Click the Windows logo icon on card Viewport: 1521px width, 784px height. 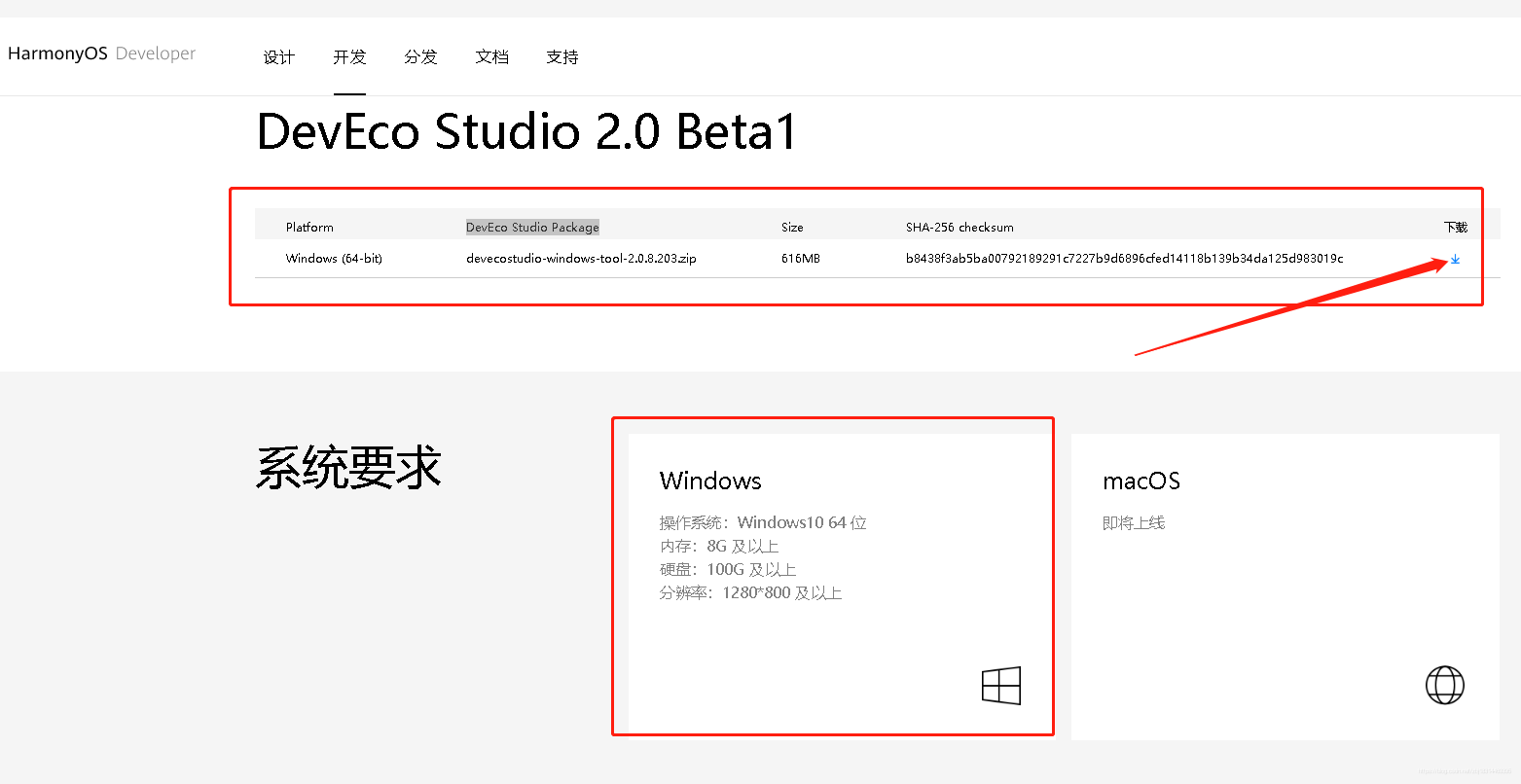(x=1001, y=686)
